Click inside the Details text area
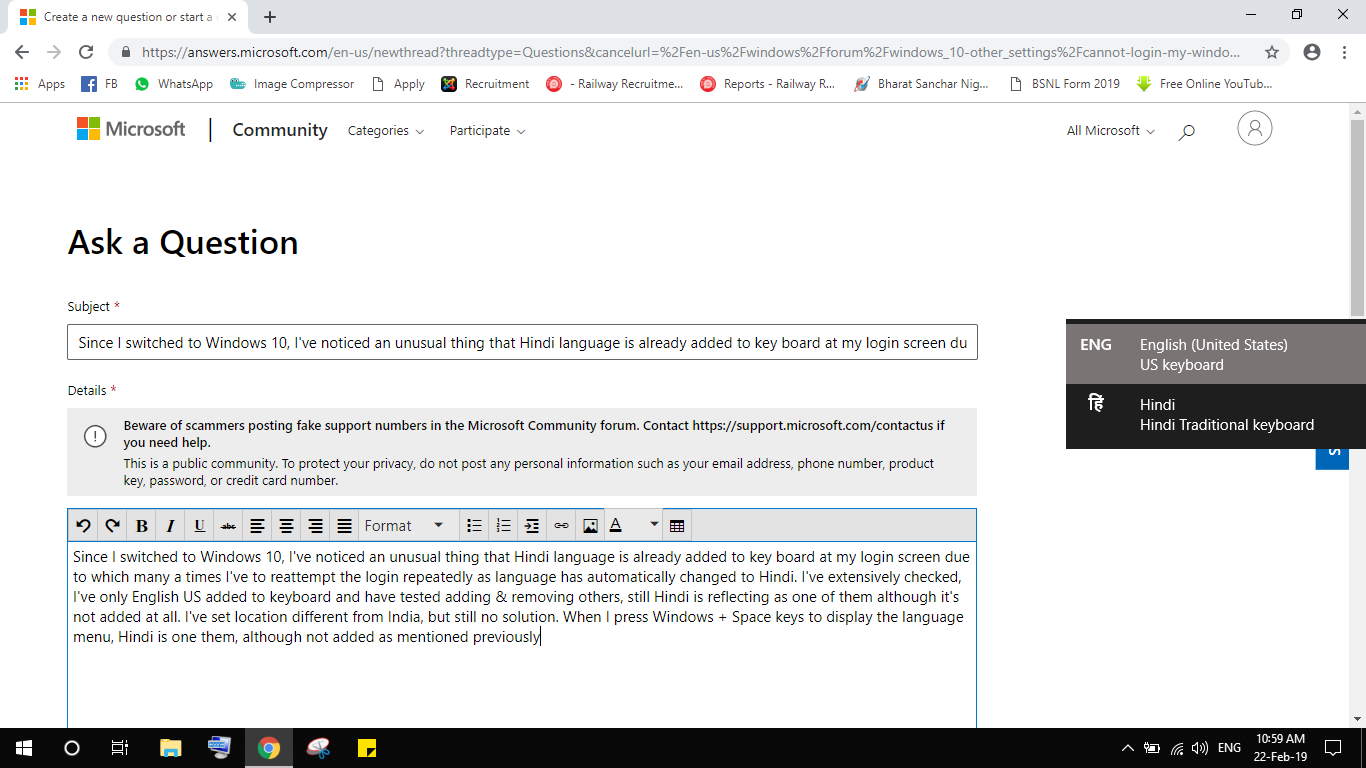 522,635
